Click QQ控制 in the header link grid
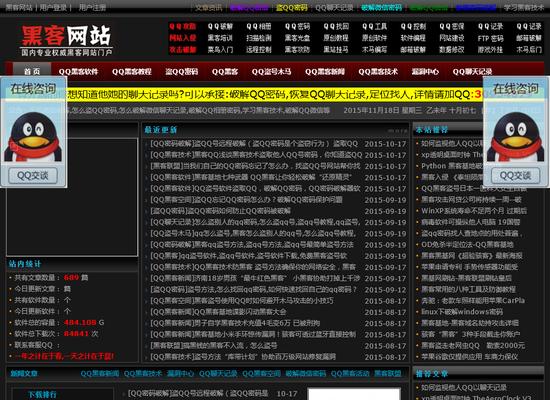The height and width of the screenshot is (400, 550). point(413,26)
